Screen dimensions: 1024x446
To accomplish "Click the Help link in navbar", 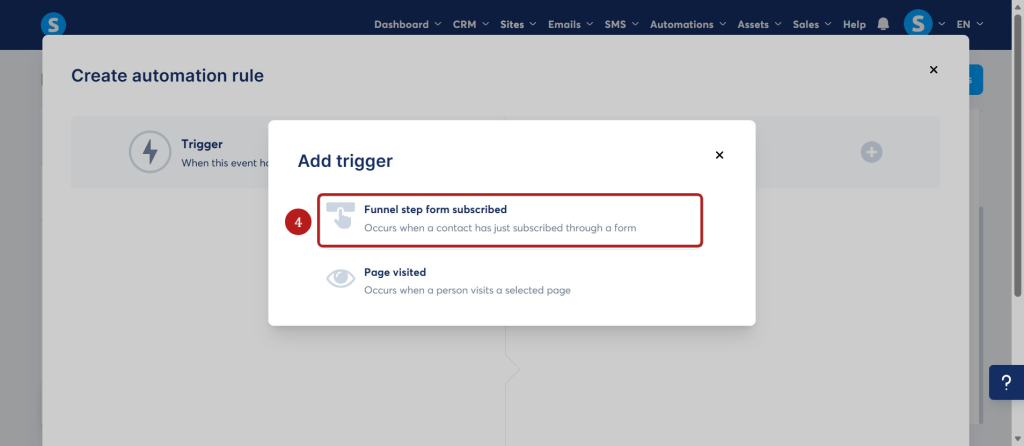I will pyautogui.click(x=854, y=24).
